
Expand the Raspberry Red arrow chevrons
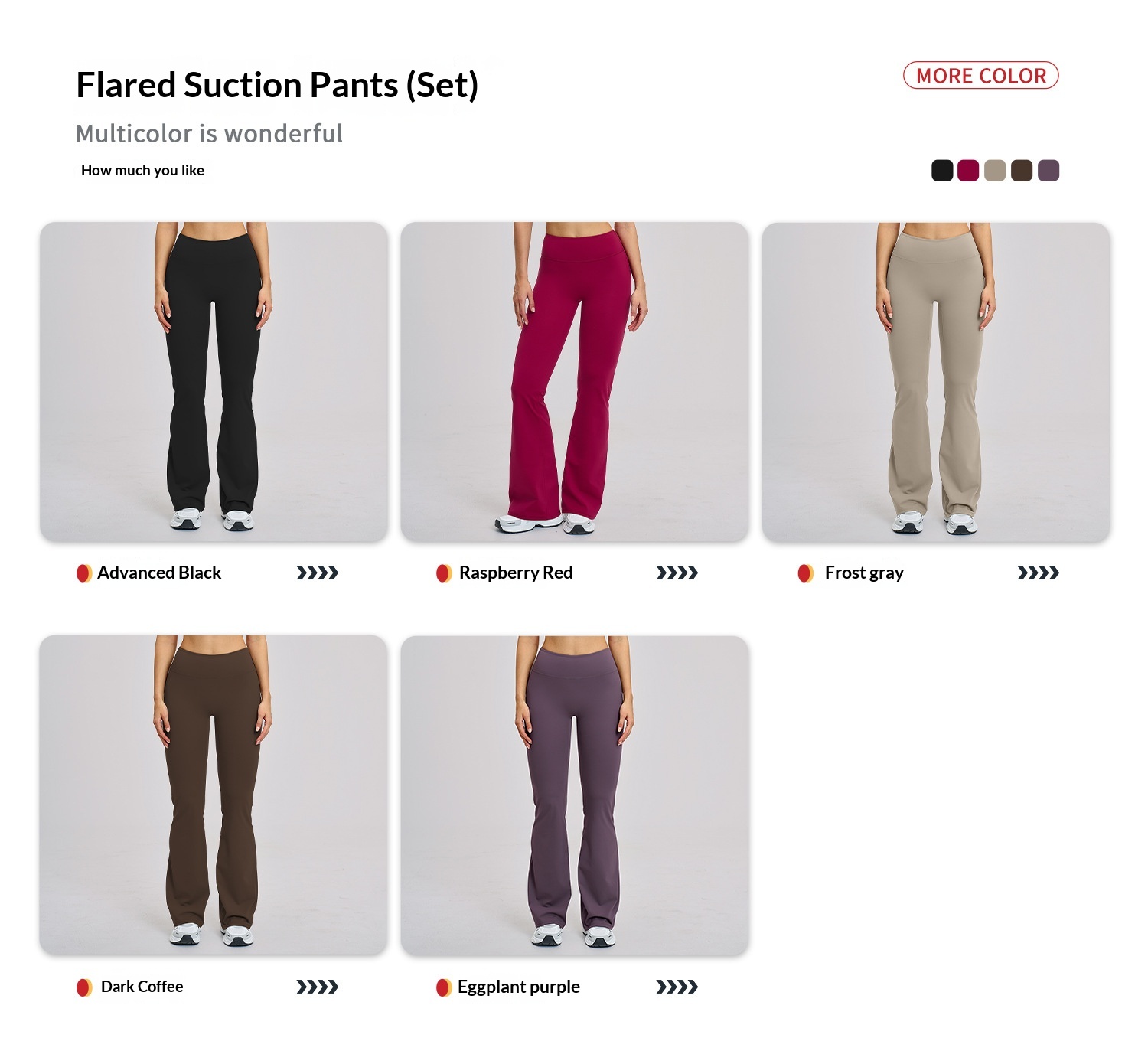tap(677, 573)
